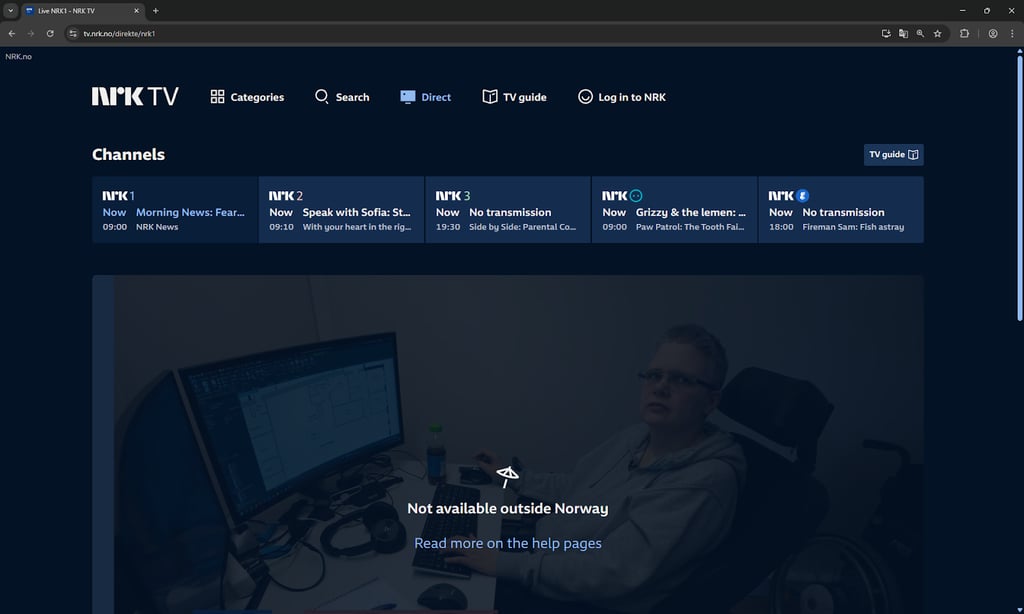The width and height of the screenshot is (1024, 614).
Task: Open the tab search dropdown
Action: (10, 10)
